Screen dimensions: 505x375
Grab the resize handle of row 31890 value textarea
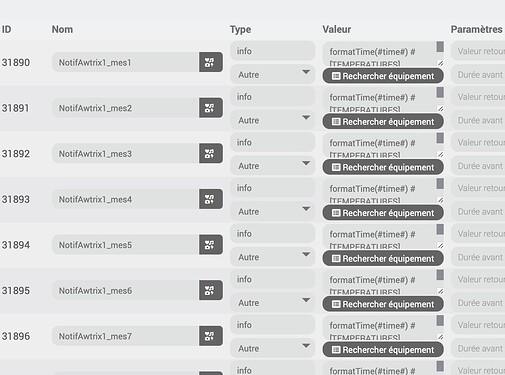click(x=441, y=63)
